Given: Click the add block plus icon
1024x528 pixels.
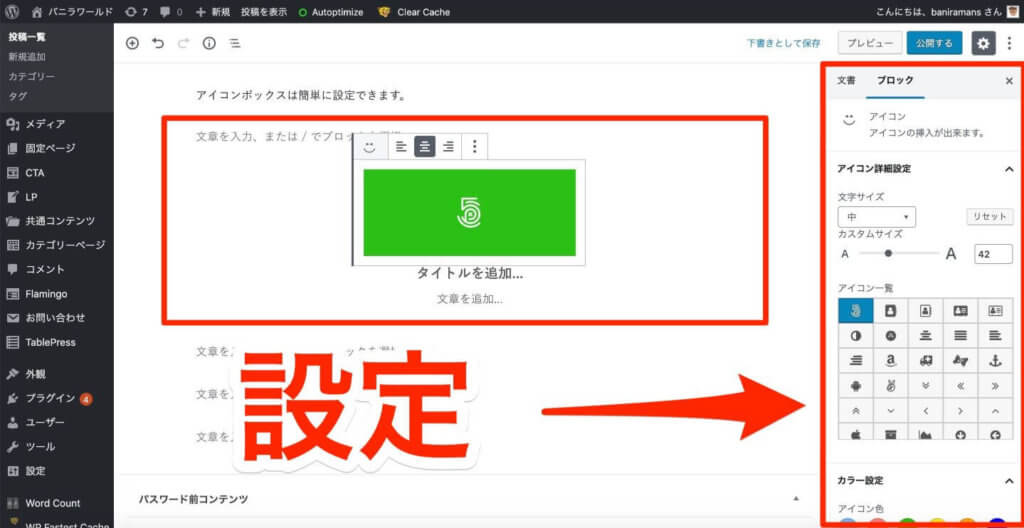Looking at the screenshot, I should (133, 44).
